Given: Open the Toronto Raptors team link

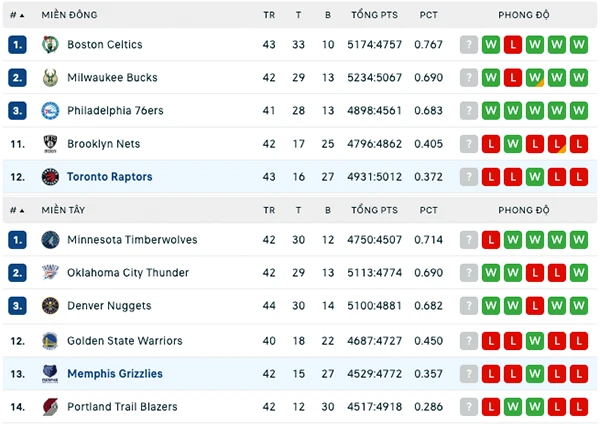Looking at the screenshot, I should pos(110,177).
